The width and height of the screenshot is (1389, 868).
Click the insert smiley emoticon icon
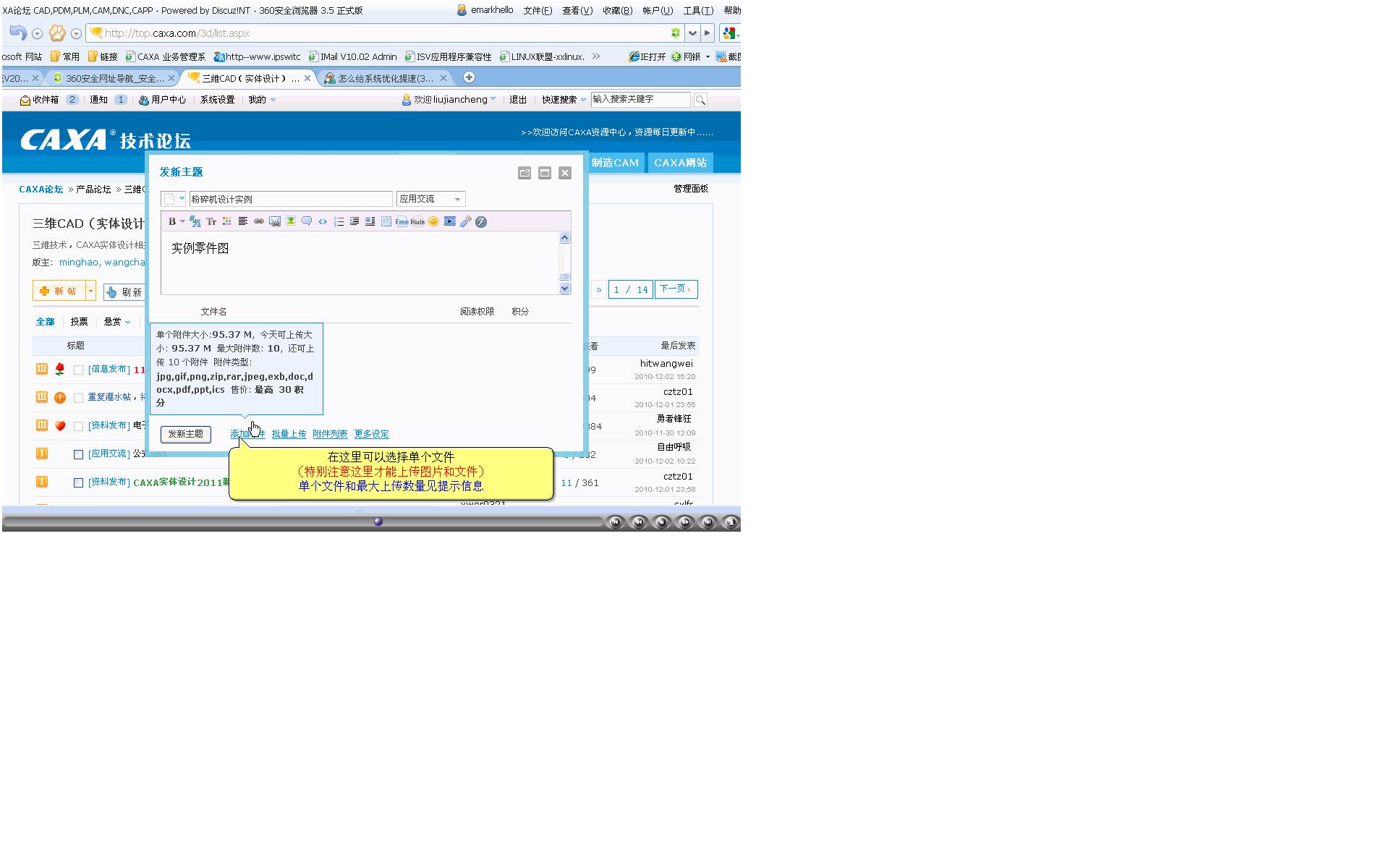(433, 221)
